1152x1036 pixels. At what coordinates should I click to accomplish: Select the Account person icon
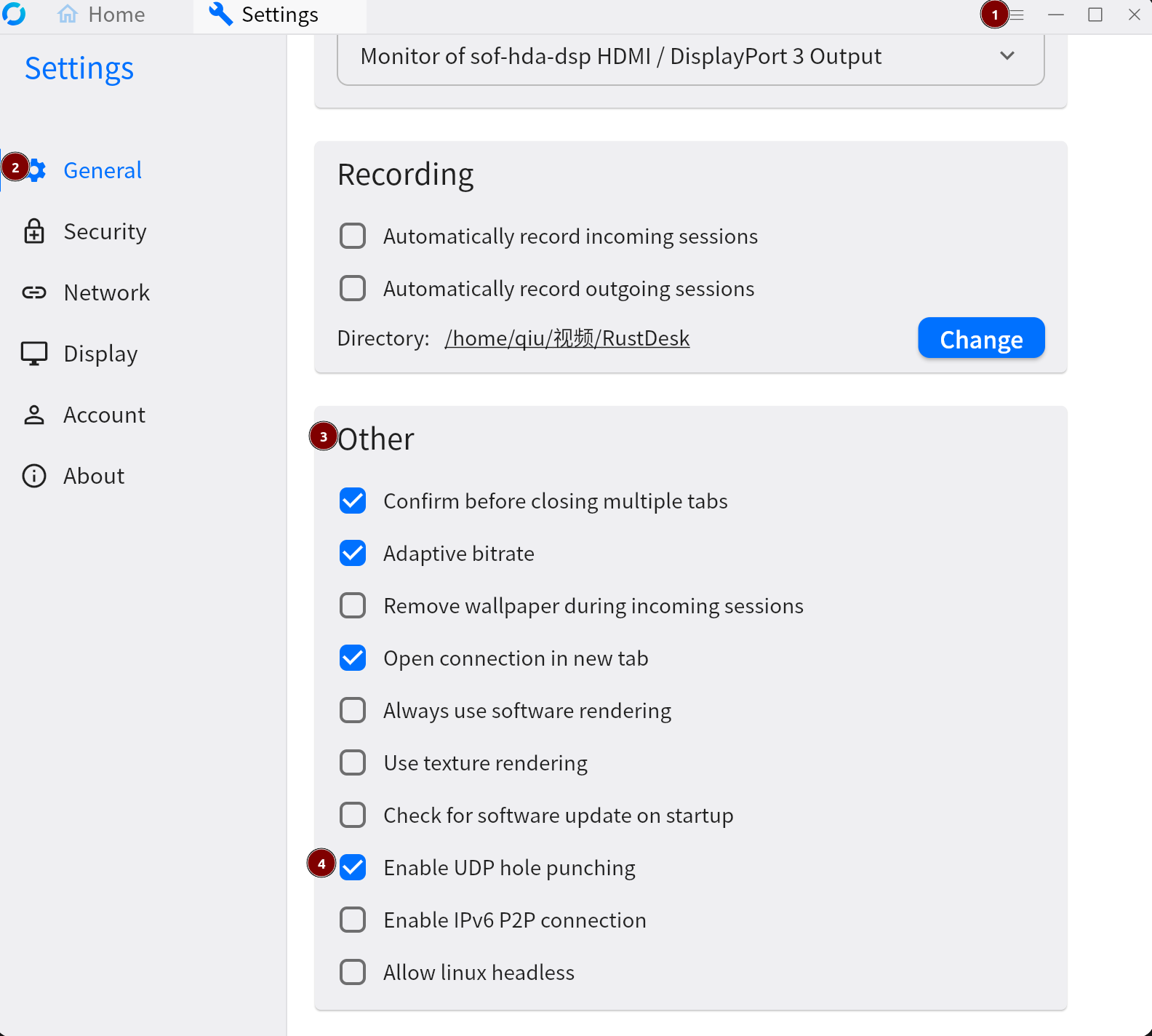pyautogui.click(x=34, y=415)
